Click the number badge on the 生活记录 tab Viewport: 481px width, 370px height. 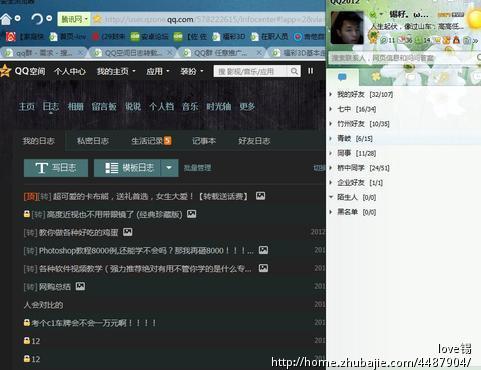(x=168, y=141)
